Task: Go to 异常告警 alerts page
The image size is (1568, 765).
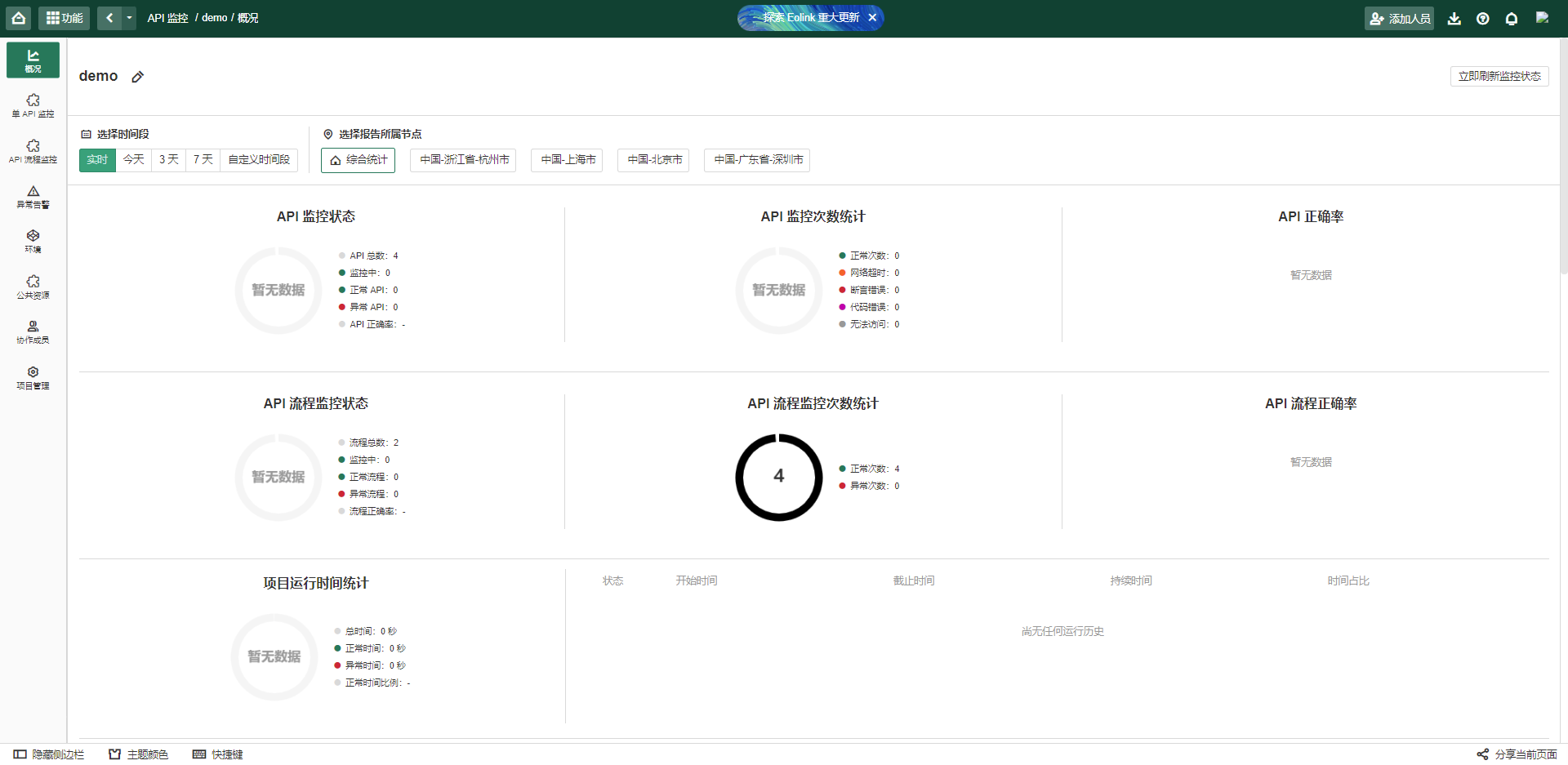Action: point(33,197)
